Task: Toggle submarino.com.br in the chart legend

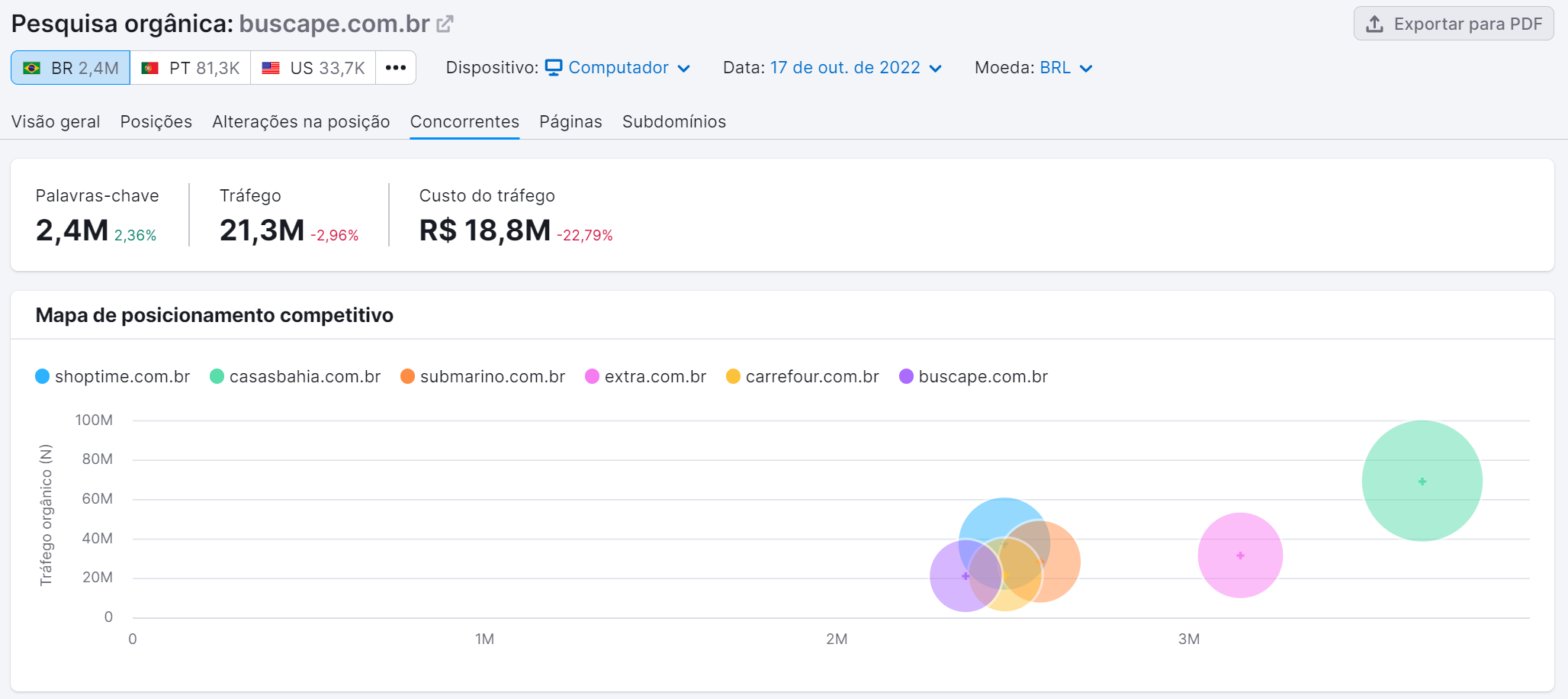Action: 408,376
